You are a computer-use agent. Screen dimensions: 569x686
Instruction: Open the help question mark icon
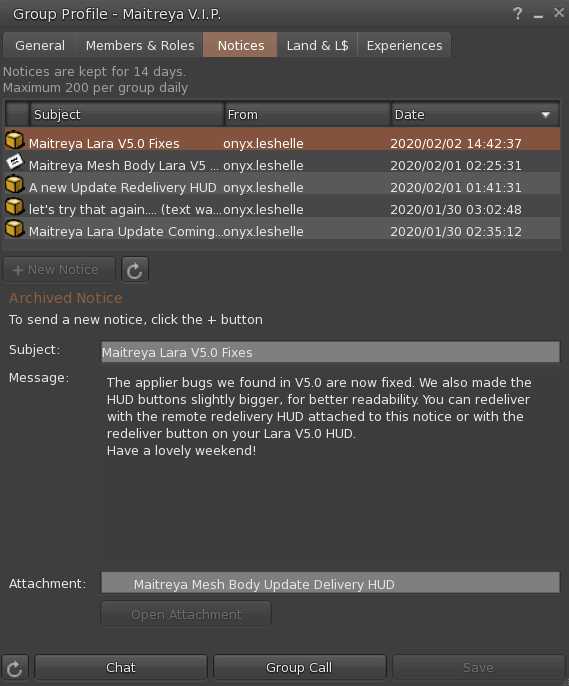click(x=517, y=14)
